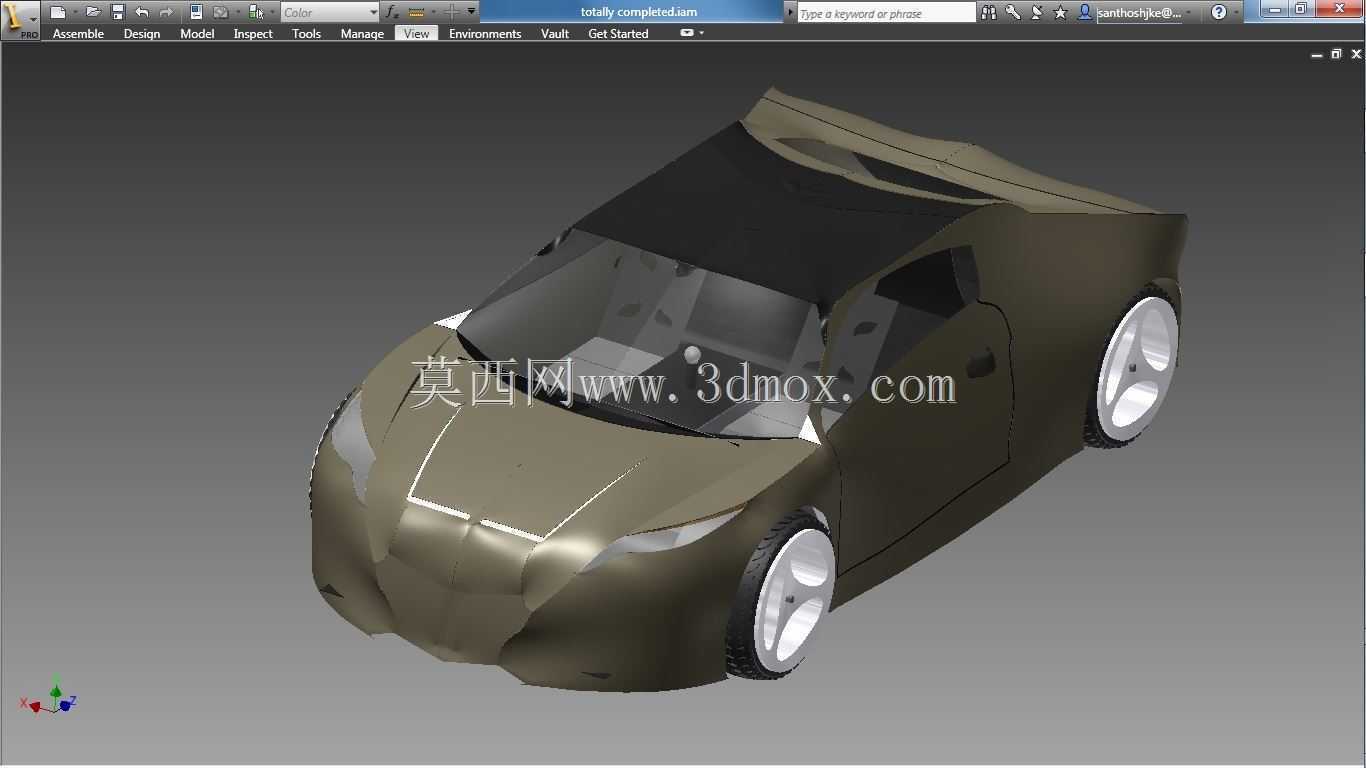Click the active View ribbon tab
The height and width of the screenshot is (768, 1366).
tap(417, 33)
